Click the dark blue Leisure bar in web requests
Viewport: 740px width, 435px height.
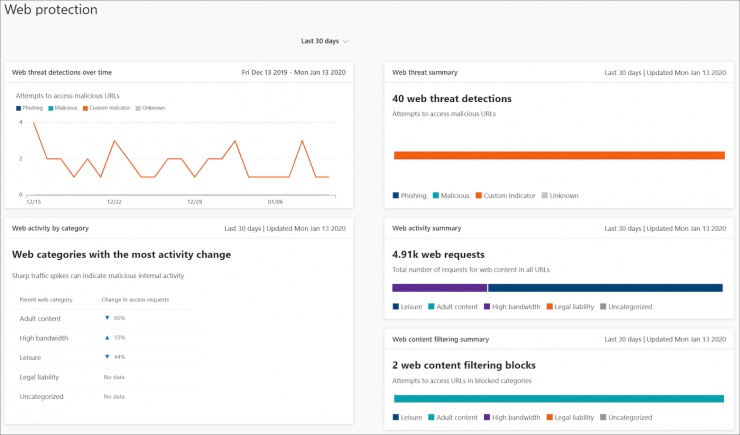605,288
